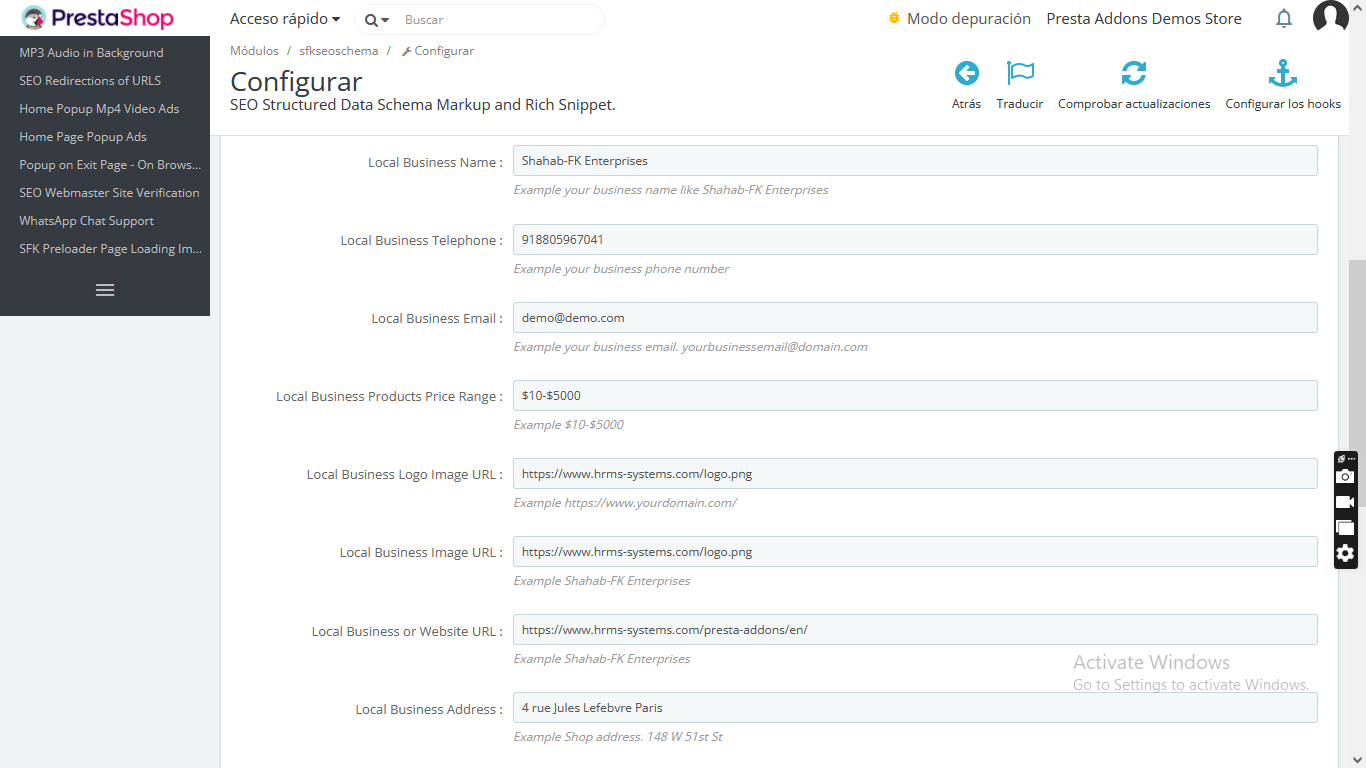This screenshot has height=768, width=1366.
Task: Click the Traducir flag icon
Action: [1020, 73]
